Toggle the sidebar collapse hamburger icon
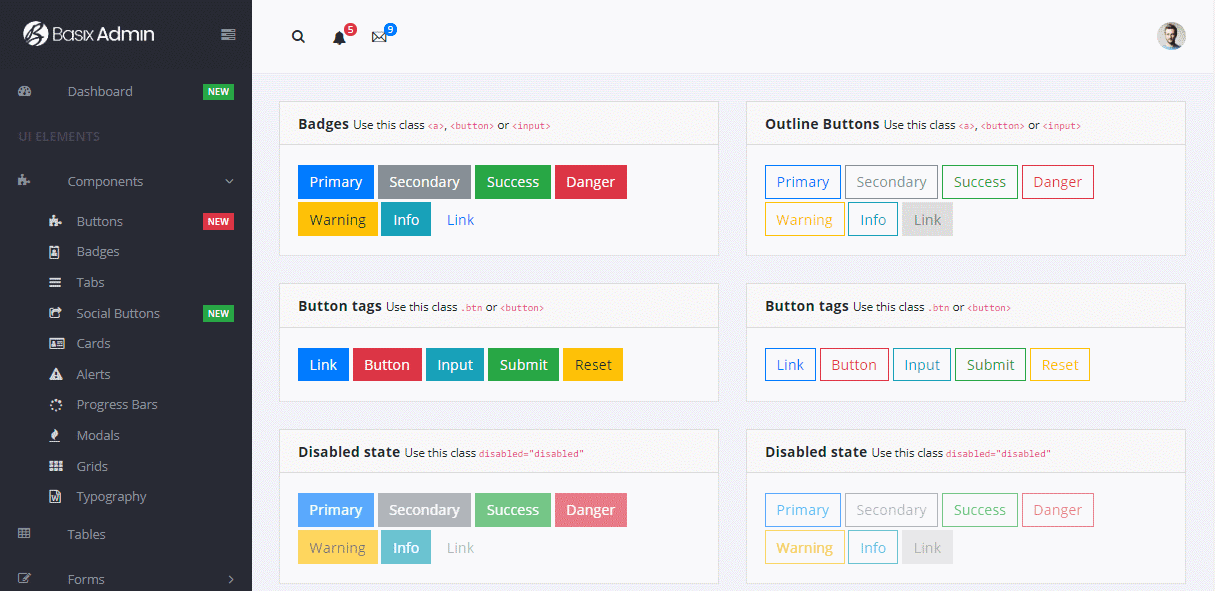Screen dimensions: 1215x591 (228, 33)
